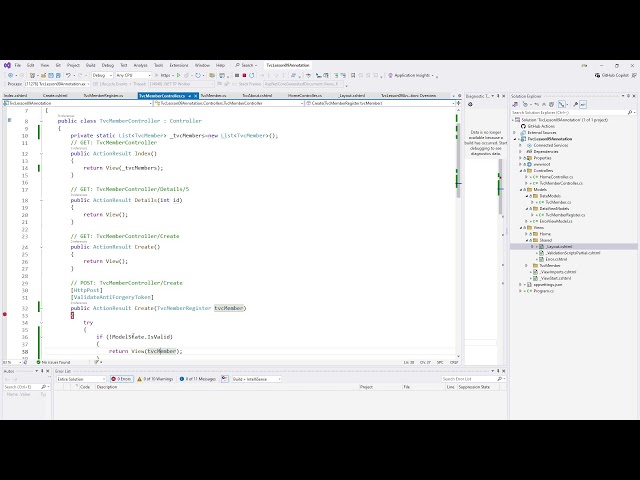Expand the Dependencies node in Solution Explorer
Screen dimensions: 640x480
pyautogui.click(x=520, y=151)
